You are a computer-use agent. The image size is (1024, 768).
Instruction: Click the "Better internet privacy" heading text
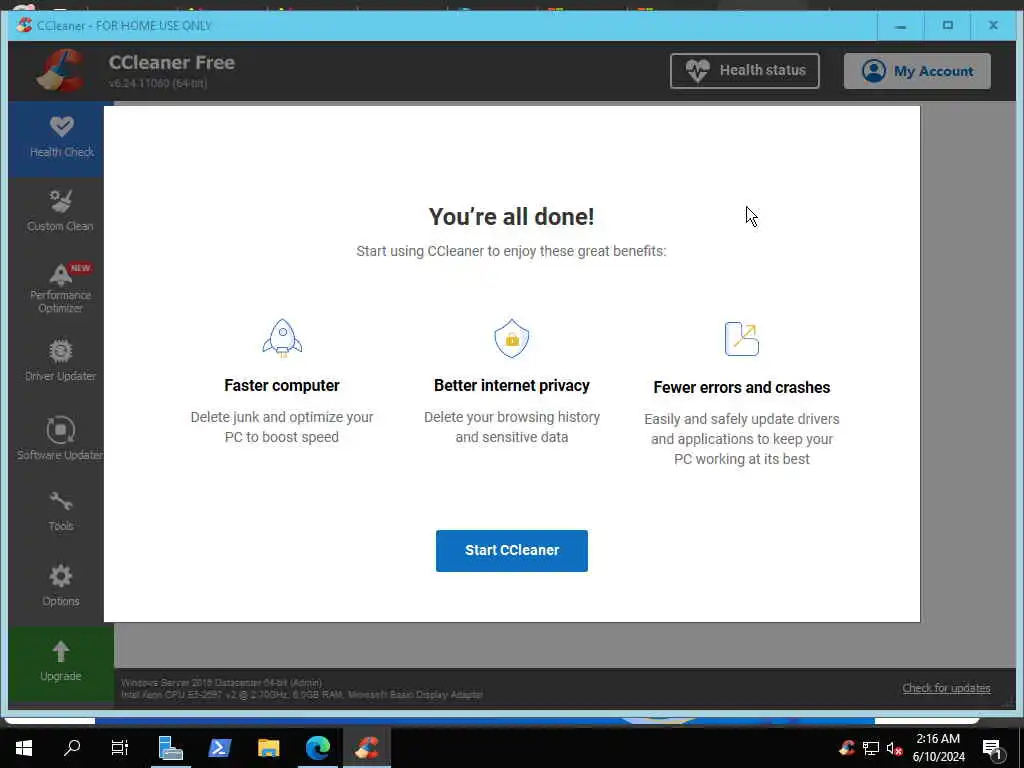point(511,385)
